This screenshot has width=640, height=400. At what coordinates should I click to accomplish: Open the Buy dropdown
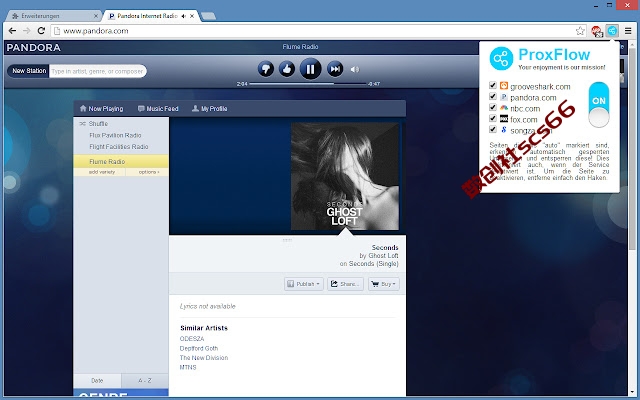click(384, 284)
